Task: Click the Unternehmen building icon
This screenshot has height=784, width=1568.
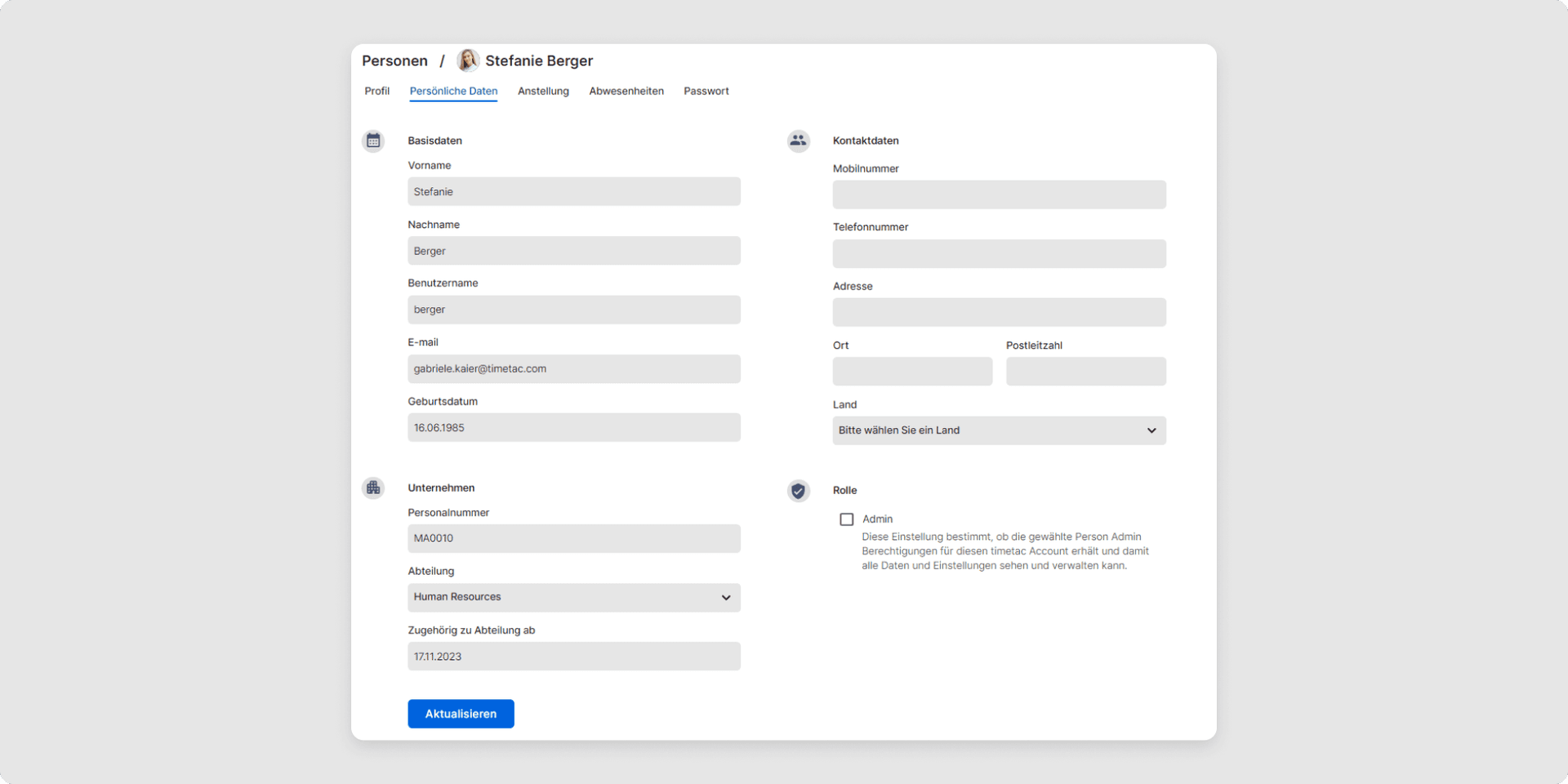Action: [373, 488]
